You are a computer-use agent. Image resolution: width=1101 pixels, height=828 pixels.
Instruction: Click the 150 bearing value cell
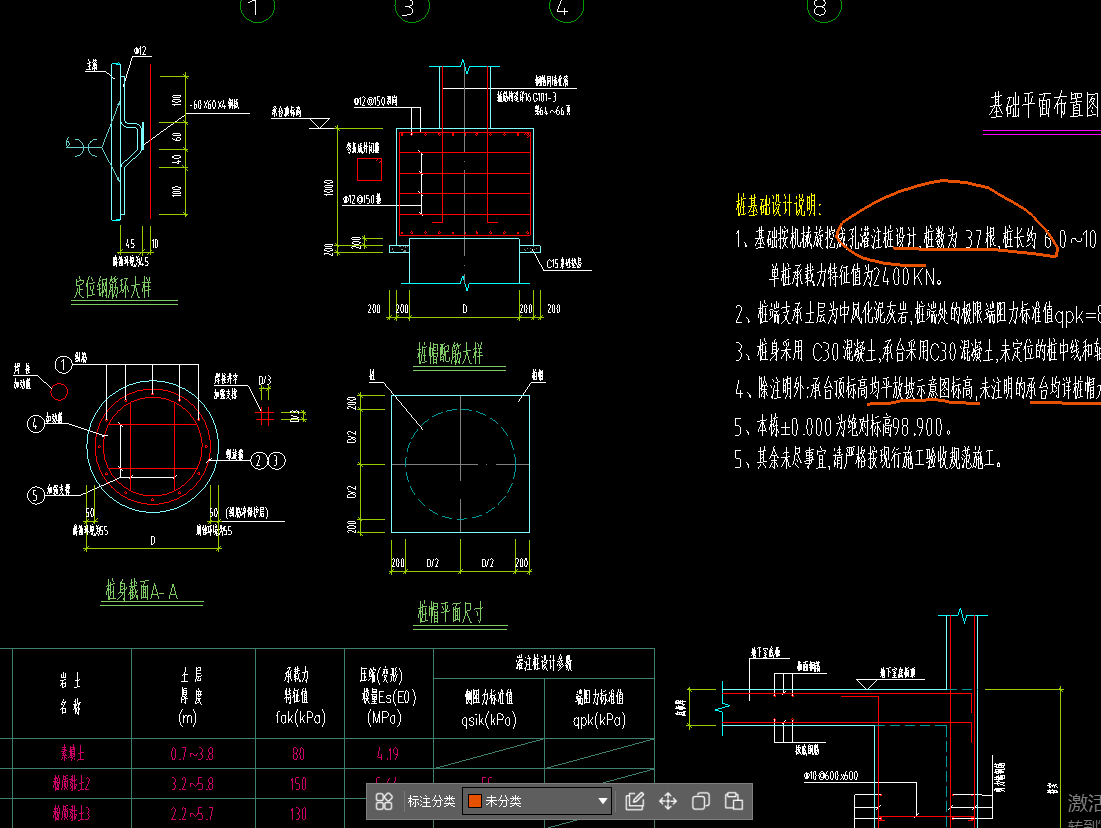tap(298, 784)
